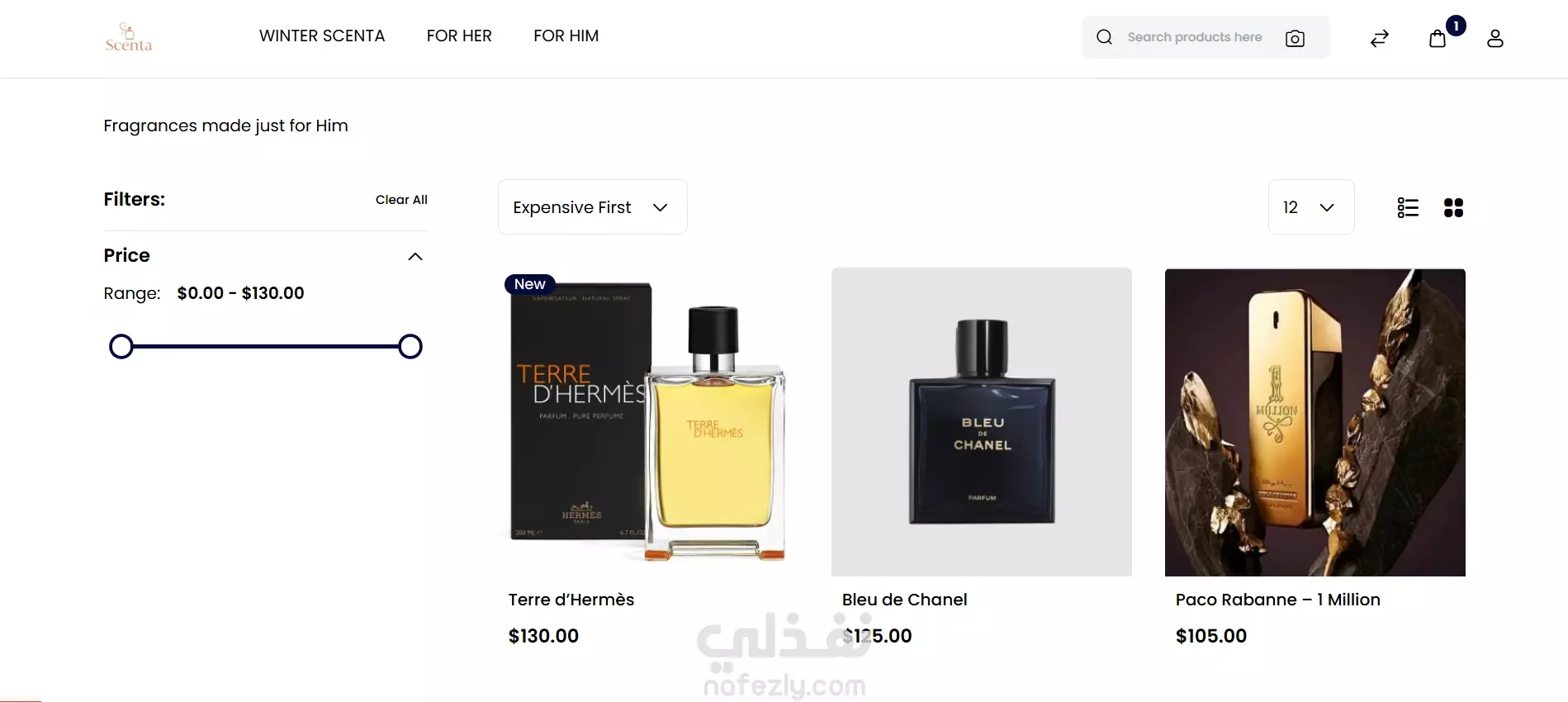This screenshot has height=702, width=1568.
Task: Collapse the Price filter section
Action: pos(415,256)
